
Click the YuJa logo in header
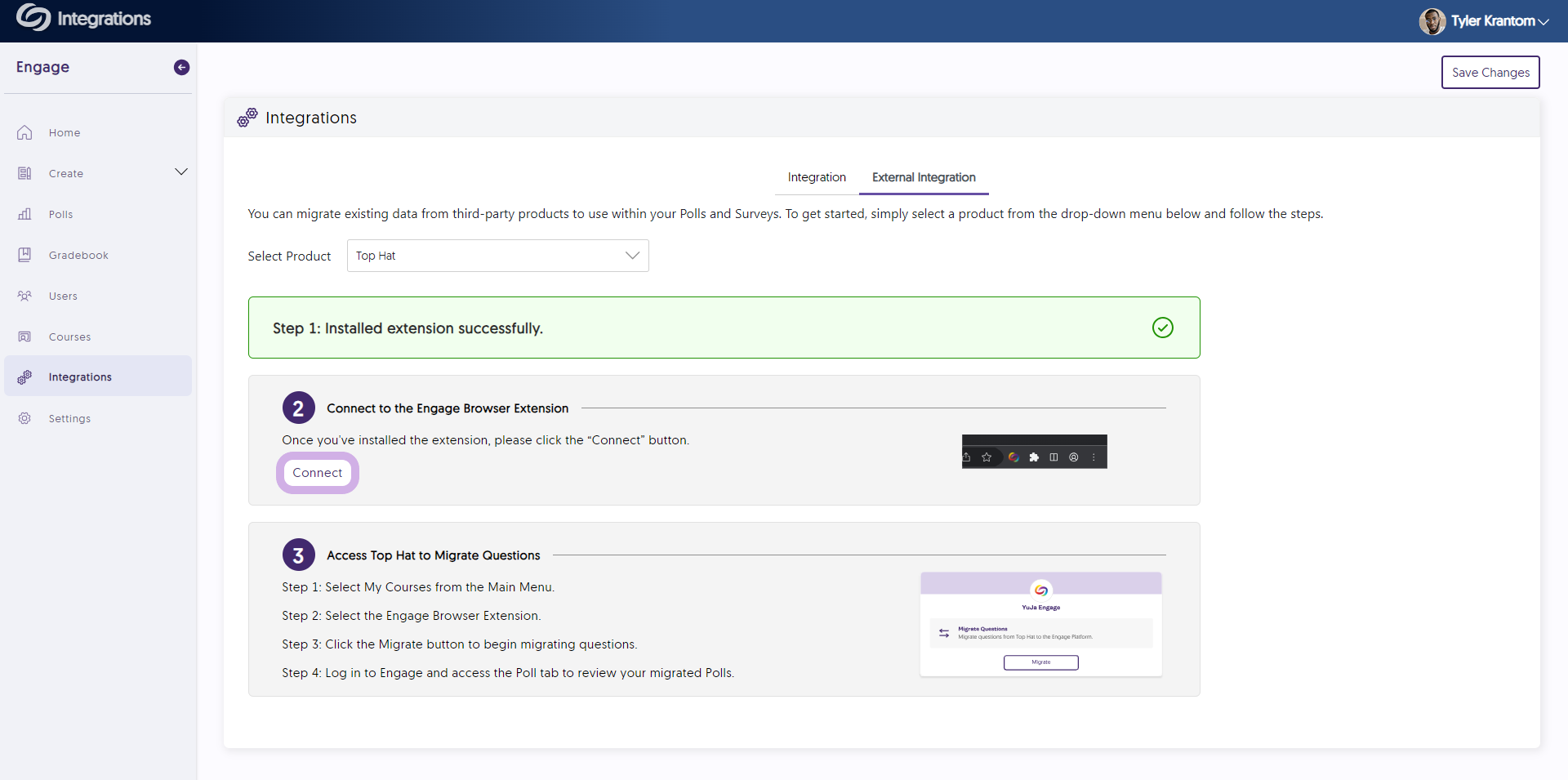pos(33,17)
